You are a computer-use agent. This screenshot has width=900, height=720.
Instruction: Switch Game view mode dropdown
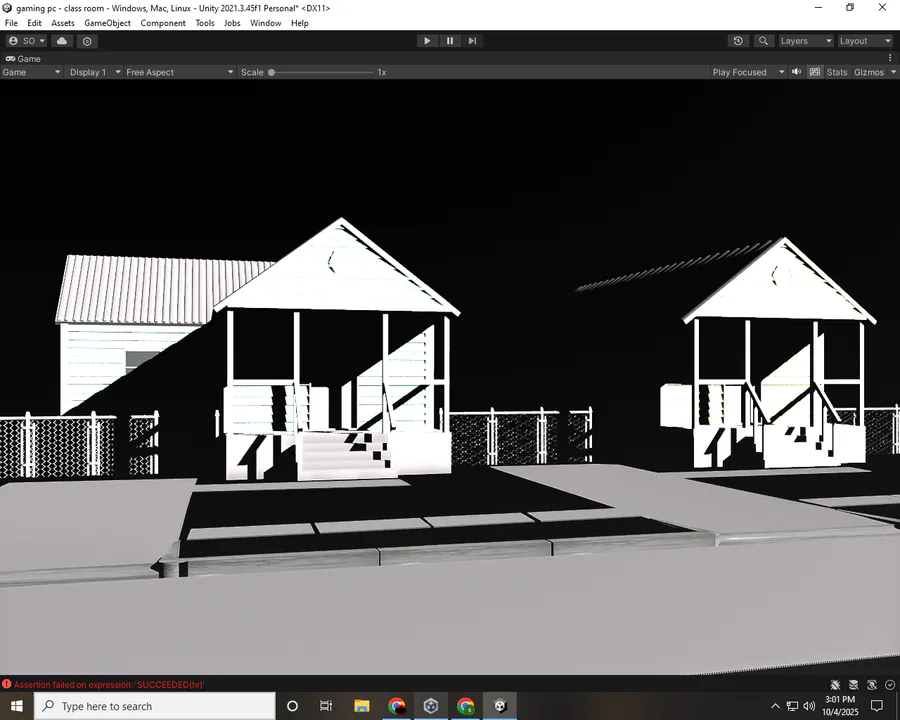pyautogui.click(x=32, y=72)
